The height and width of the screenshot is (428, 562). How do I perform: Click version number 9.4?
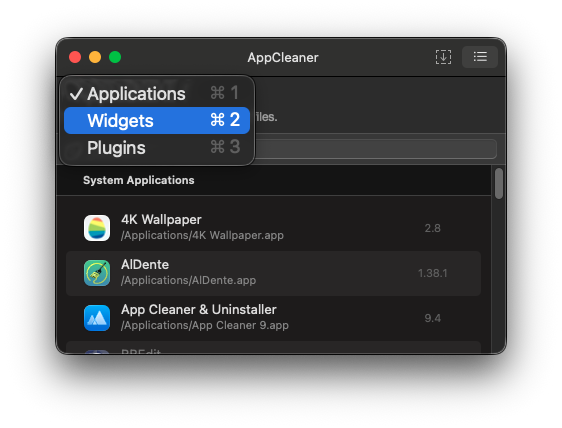coord(432,318)
